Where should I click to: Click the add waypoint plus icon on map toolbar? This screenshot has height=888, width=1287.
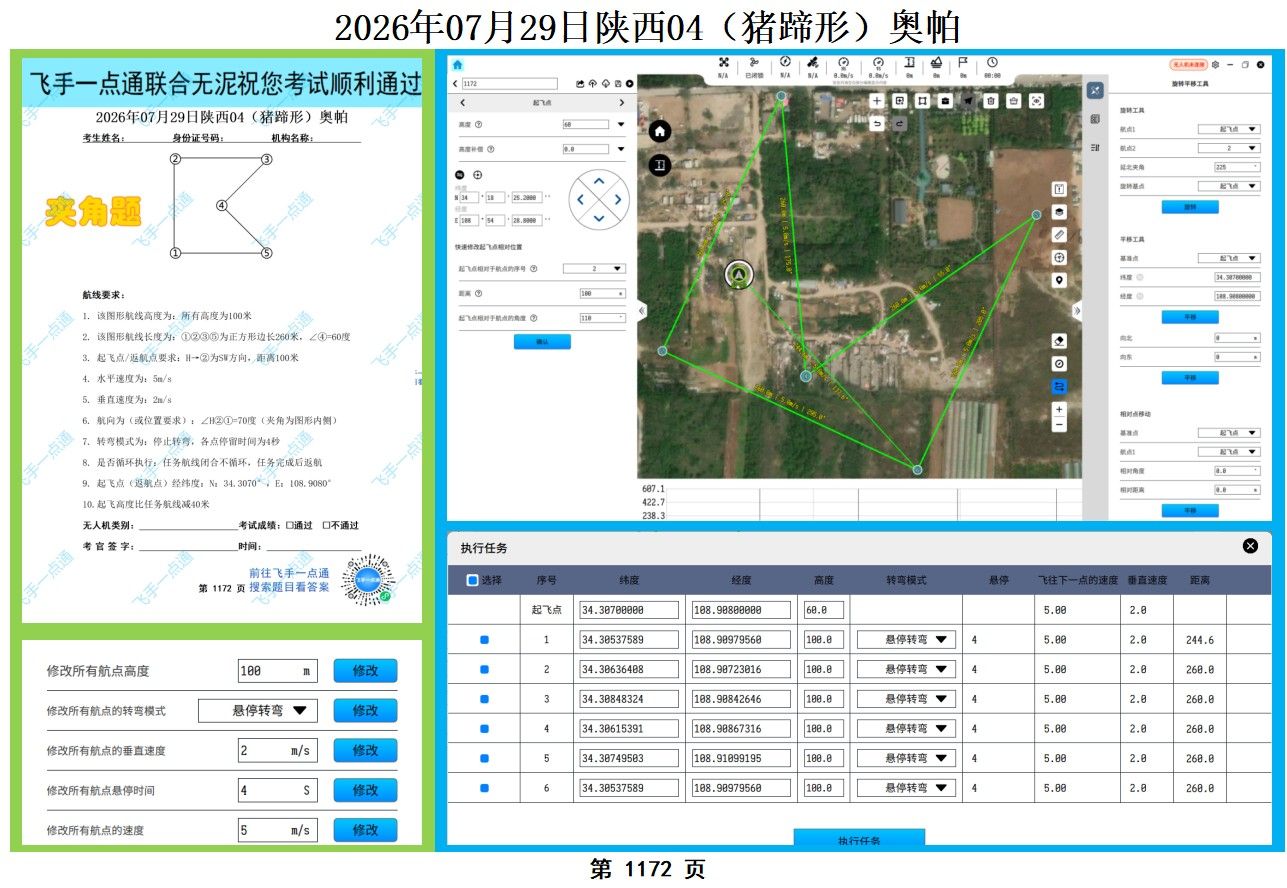pos(877,101)
